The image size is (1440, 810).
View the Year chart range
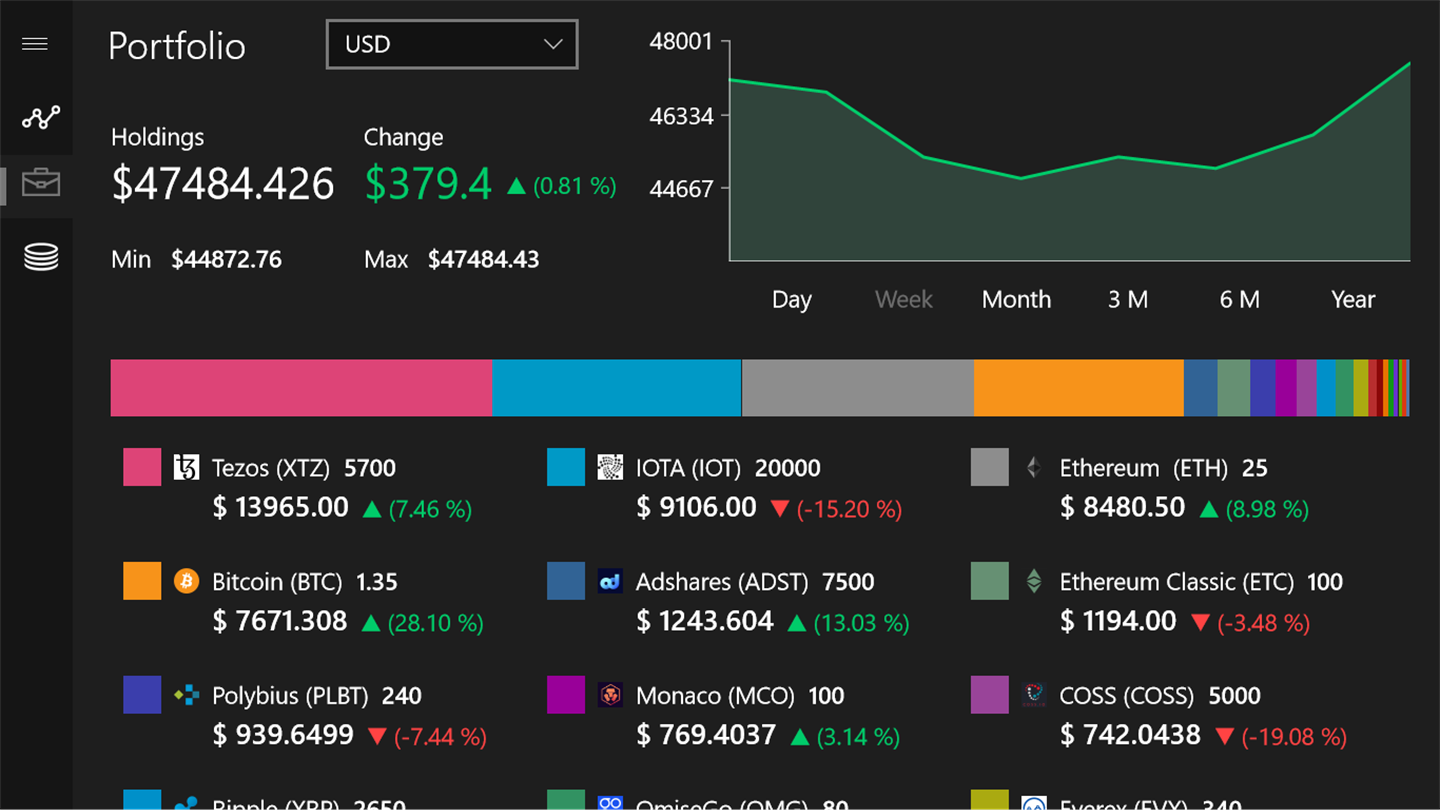pos(1353,299)
